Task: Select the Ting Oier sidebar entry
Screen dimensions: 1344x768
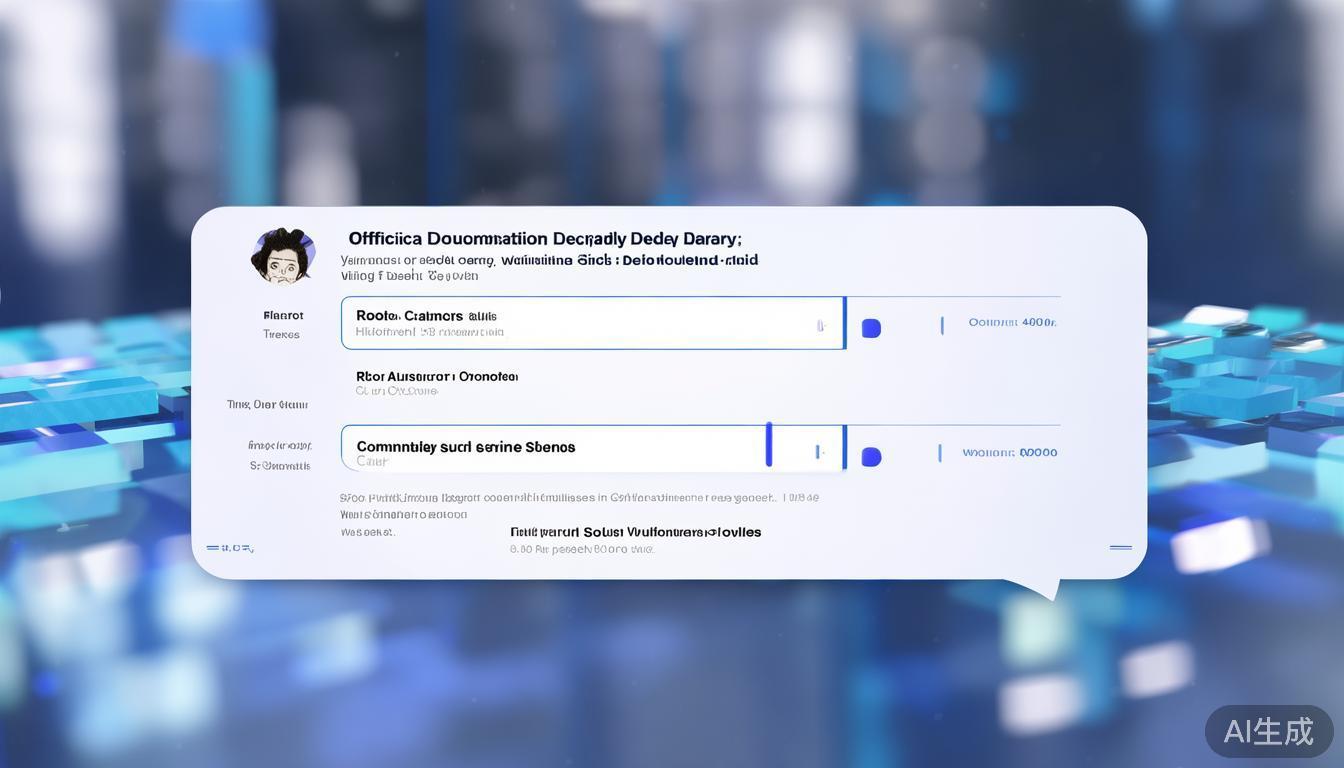Action: pyautogui.click(x=267, y=405)
